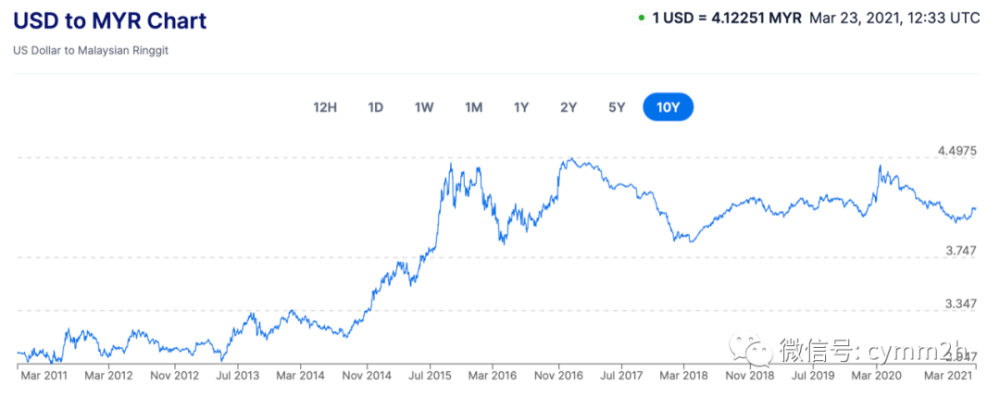The width and height of the screenshot is (1000, 397).
Task: Click the Mar 2020 axis date marker
Action: pyautogui.click(x=879, y=375)
